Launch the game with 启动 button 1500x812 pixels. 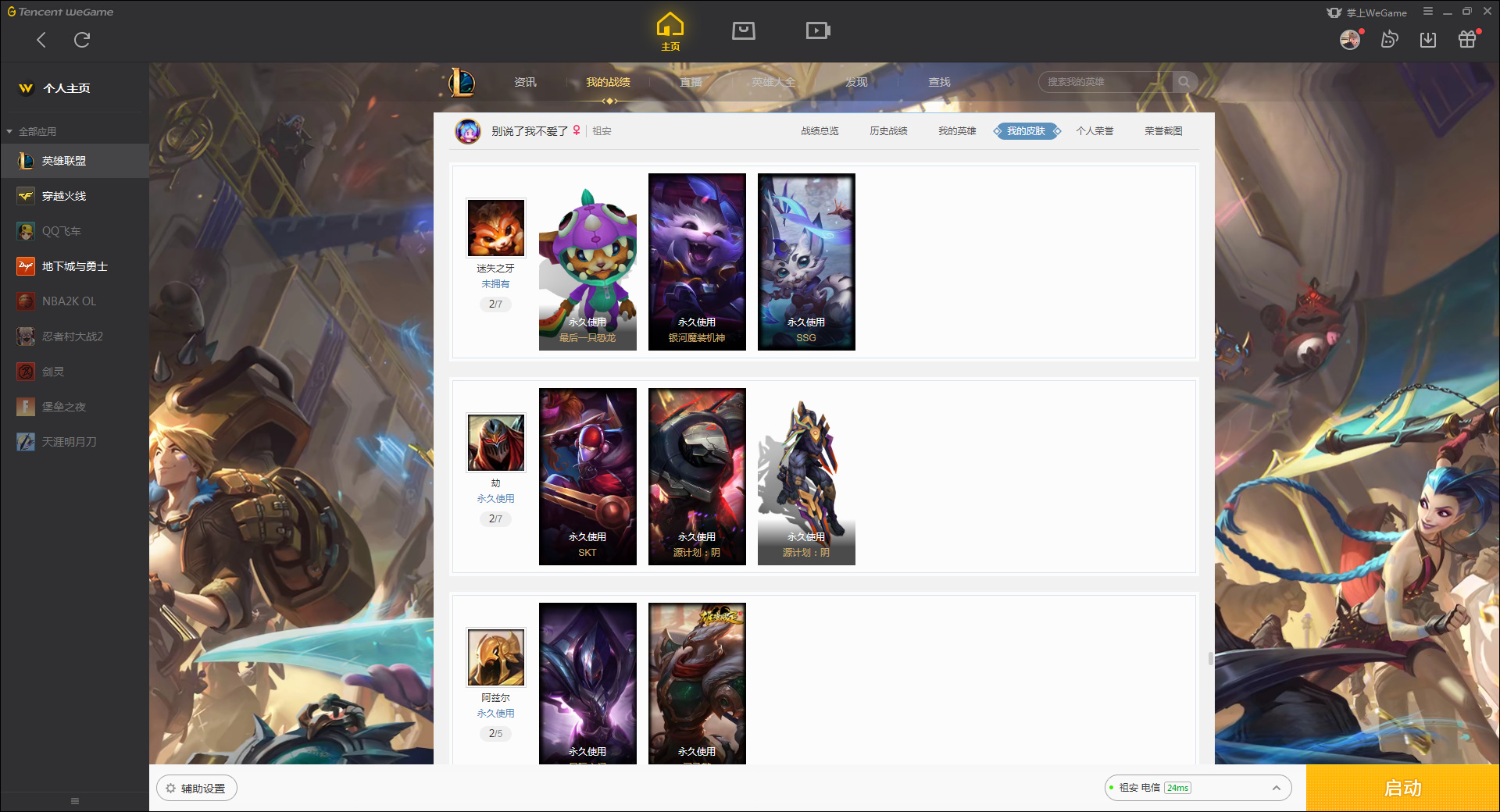(x=1402, y=789)
